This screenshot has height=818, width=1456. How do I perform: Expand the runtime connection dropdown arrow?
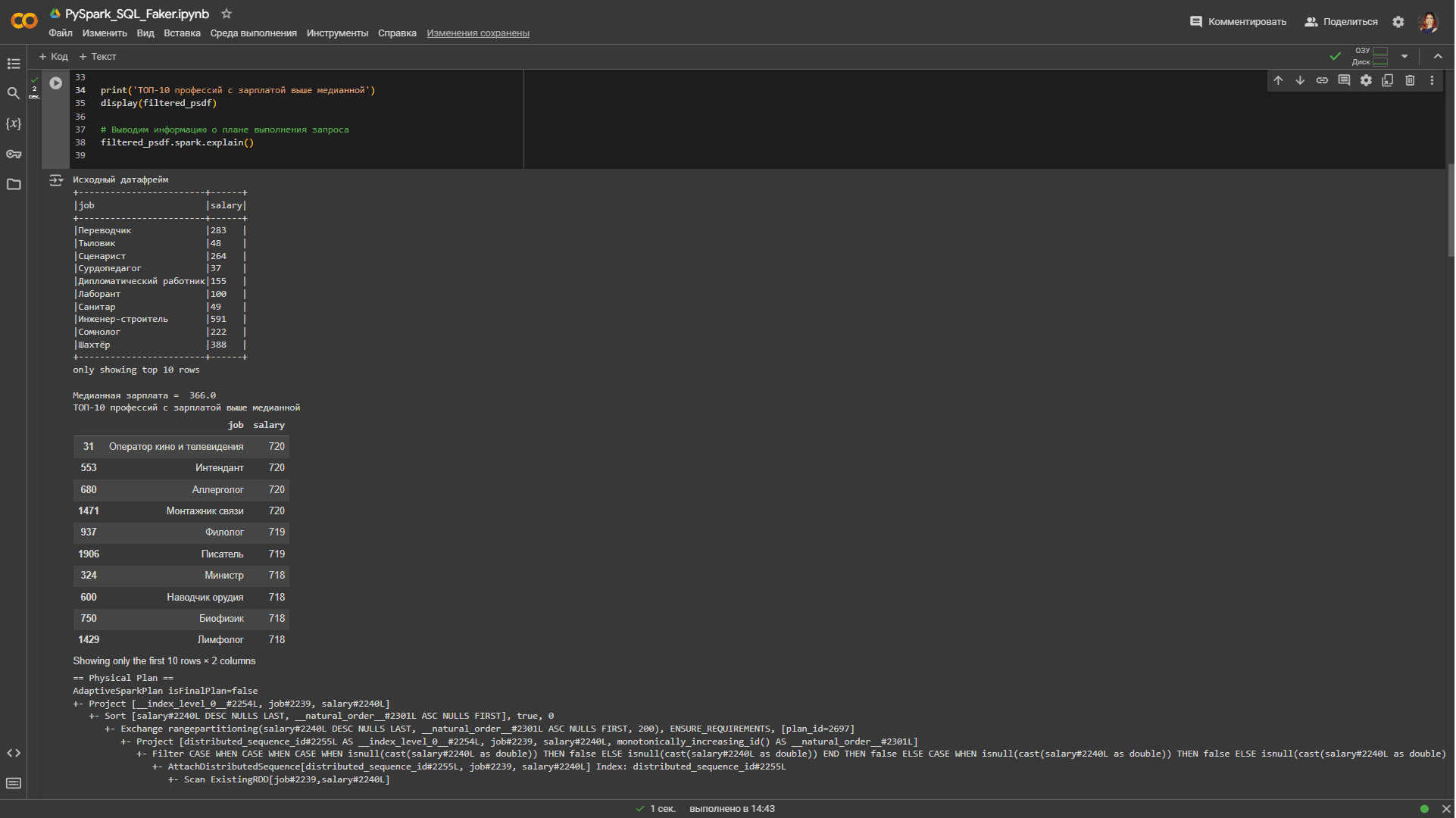pos(1405,57)
